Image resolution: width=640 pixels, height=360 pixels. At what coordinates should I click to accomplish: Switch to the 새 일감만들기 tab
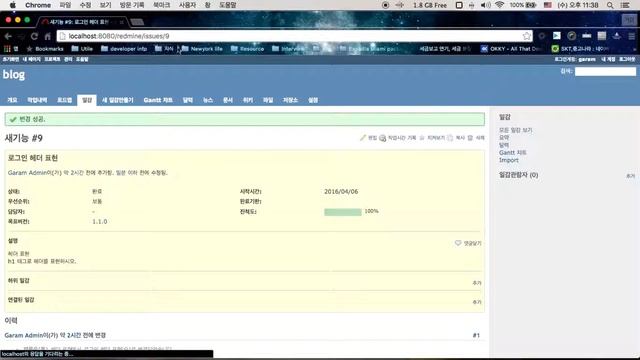[x=118, y=100]
